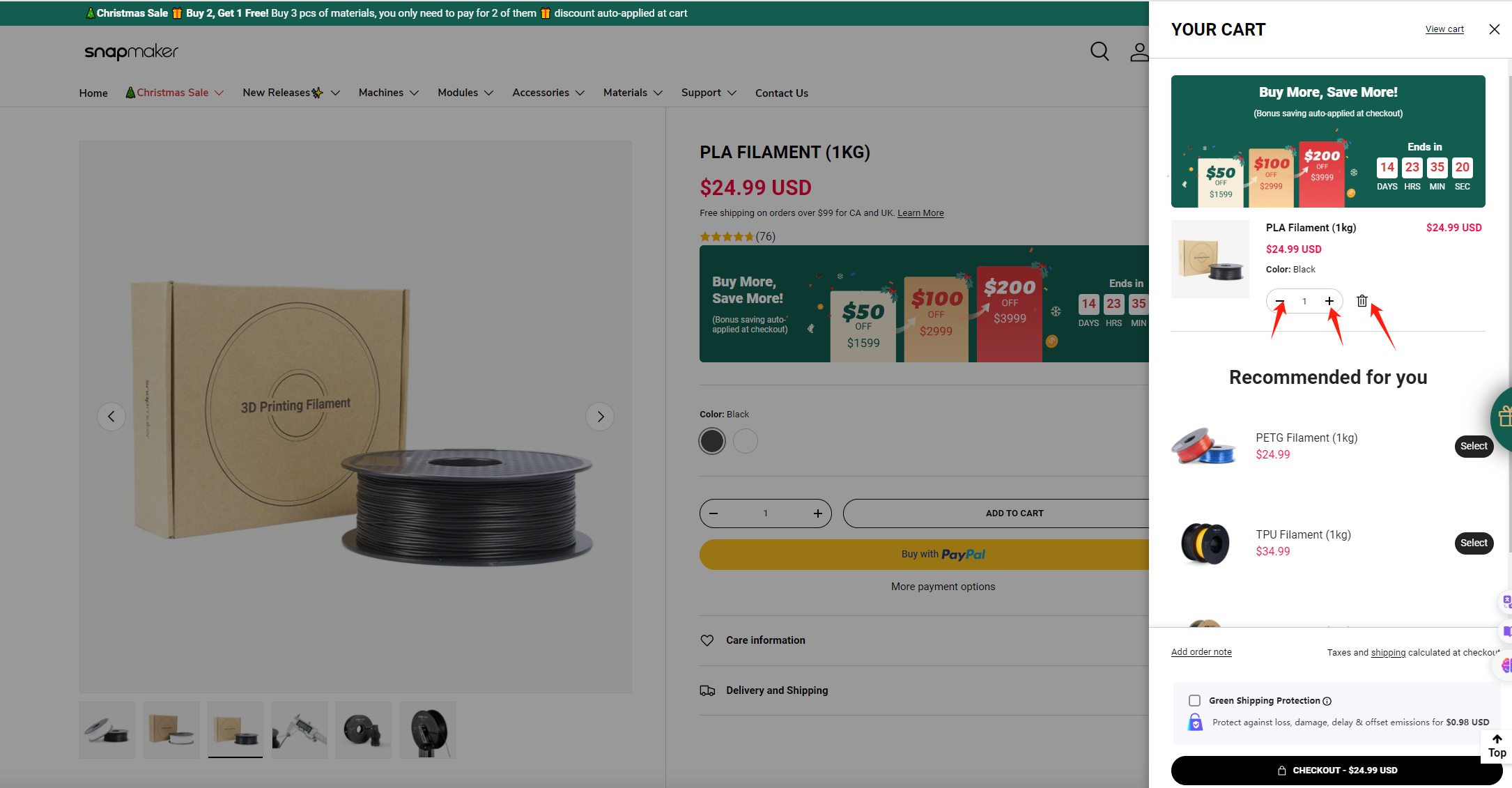Click the cart quantity input field
This screenshot has height=788, width=1512.
tap(1304, 301)
